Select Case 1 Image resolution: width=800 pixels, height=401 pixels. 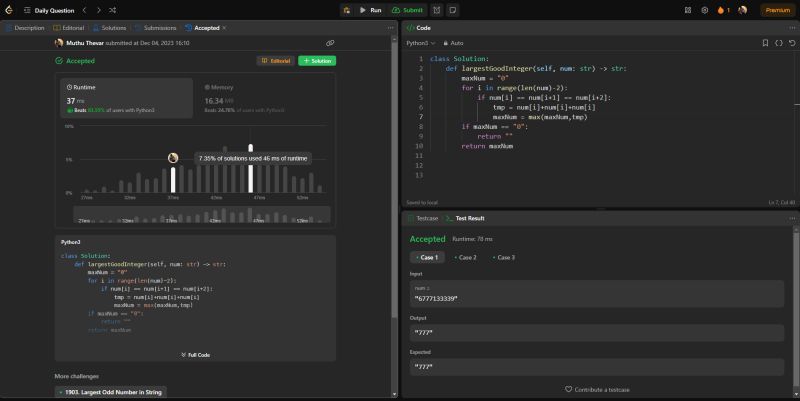(x=427, y=258)
